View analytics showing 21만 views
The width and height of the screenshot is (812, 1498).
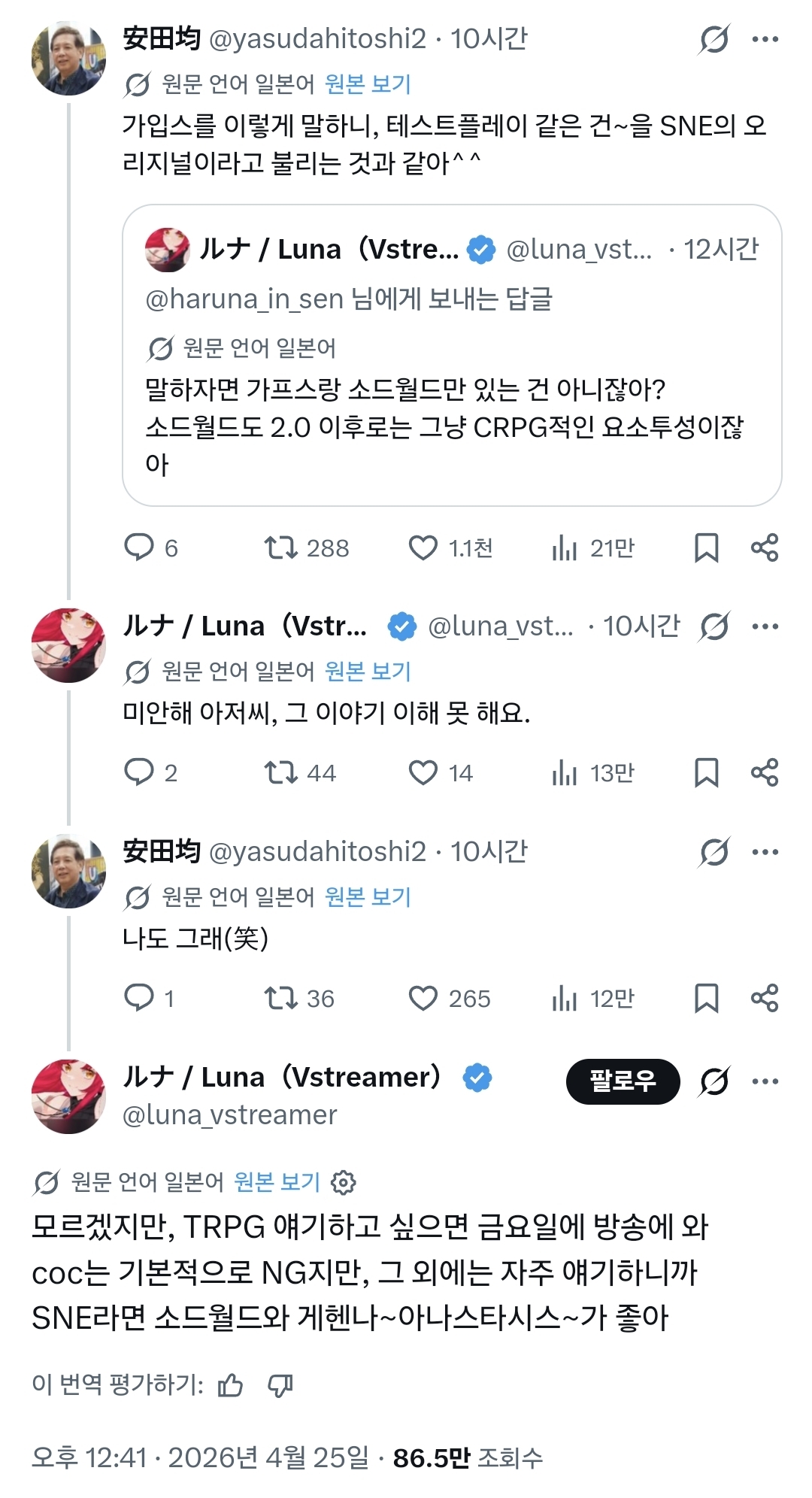point(565,547)
